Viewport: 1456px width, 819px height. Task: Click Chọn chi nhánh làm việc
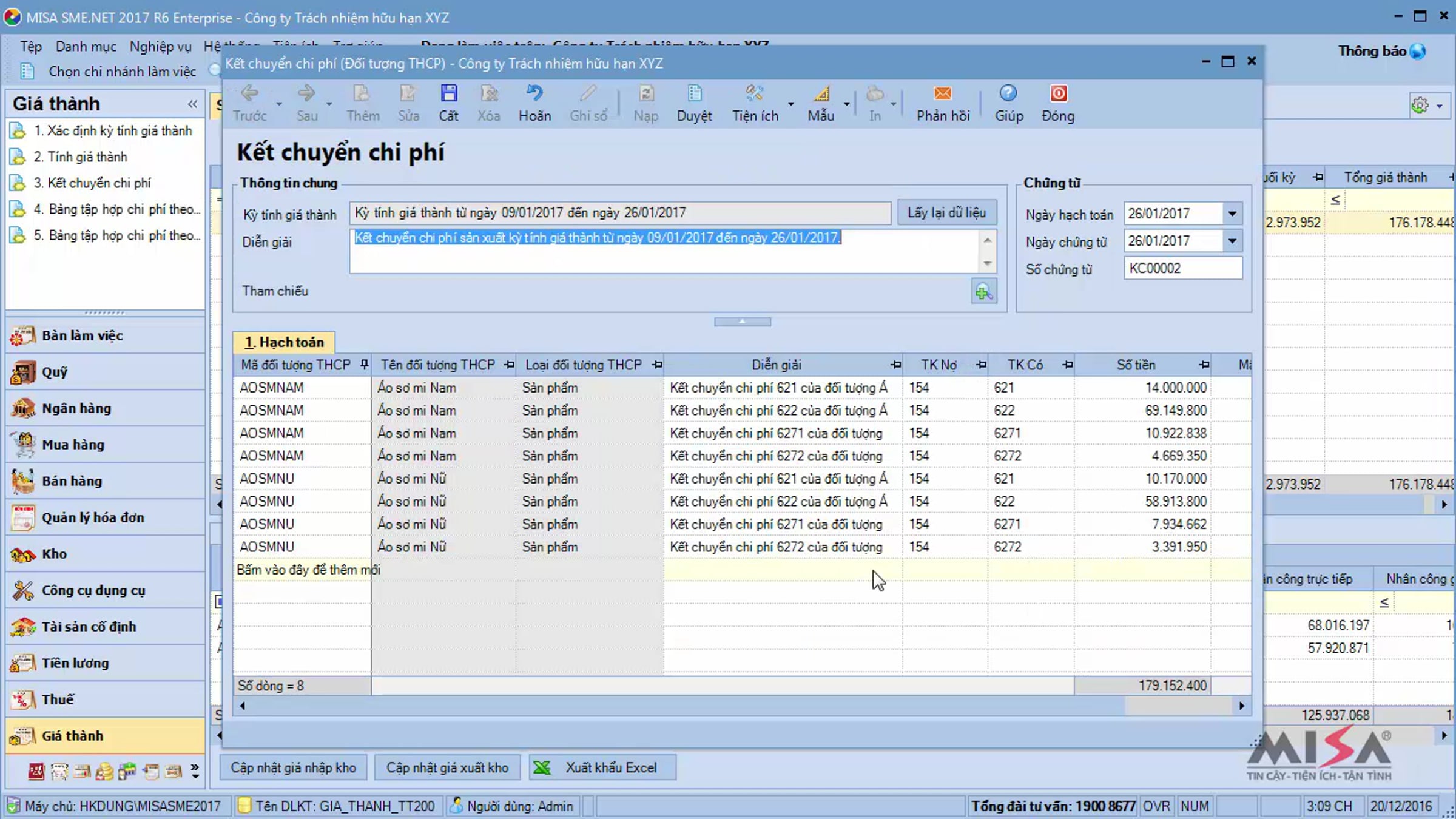pos(122,72)
